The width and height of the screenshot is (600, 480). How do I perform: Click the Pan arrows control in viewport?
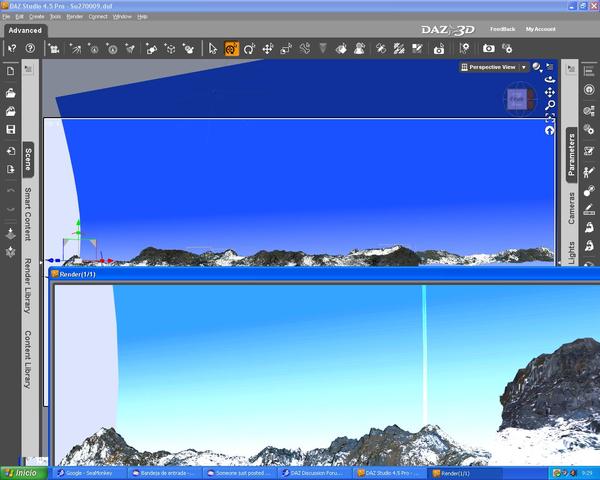tap(550, 93)
